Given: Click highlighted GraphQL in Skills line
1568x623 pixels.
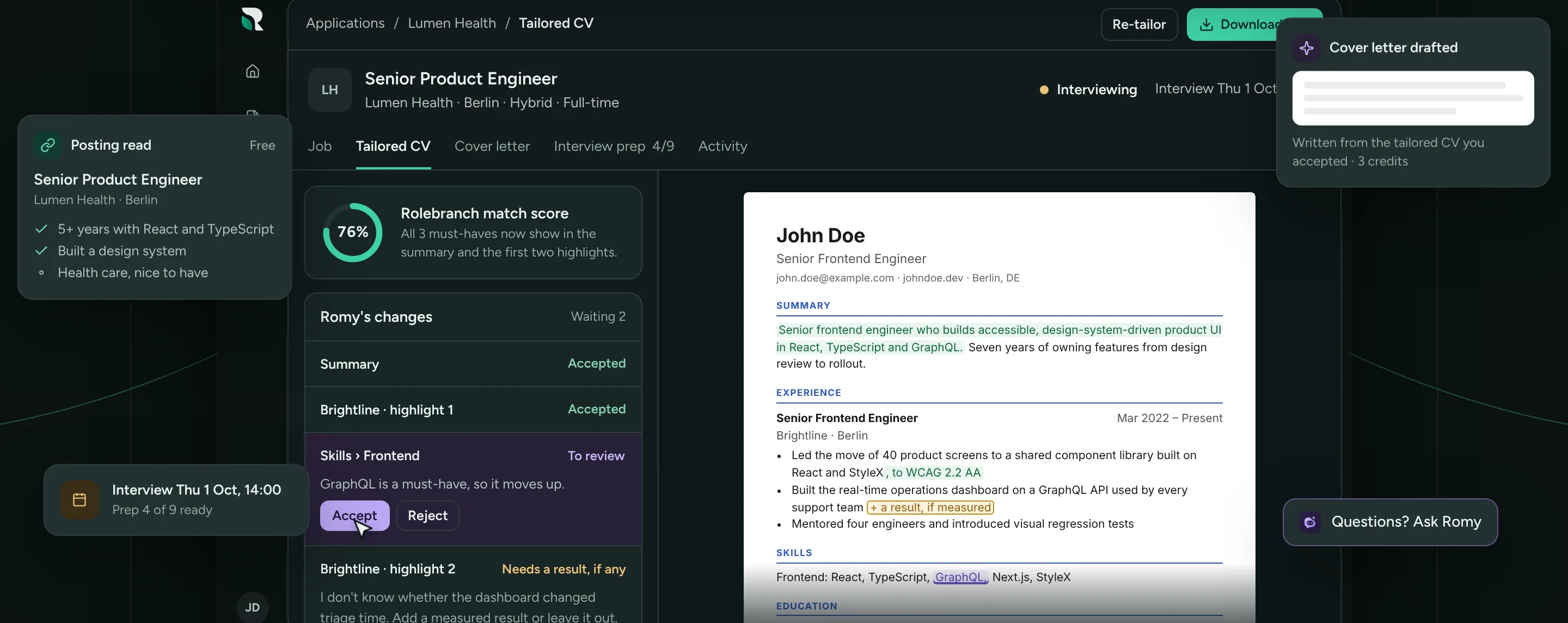Looking at the screenshot, I should (960, 577).
